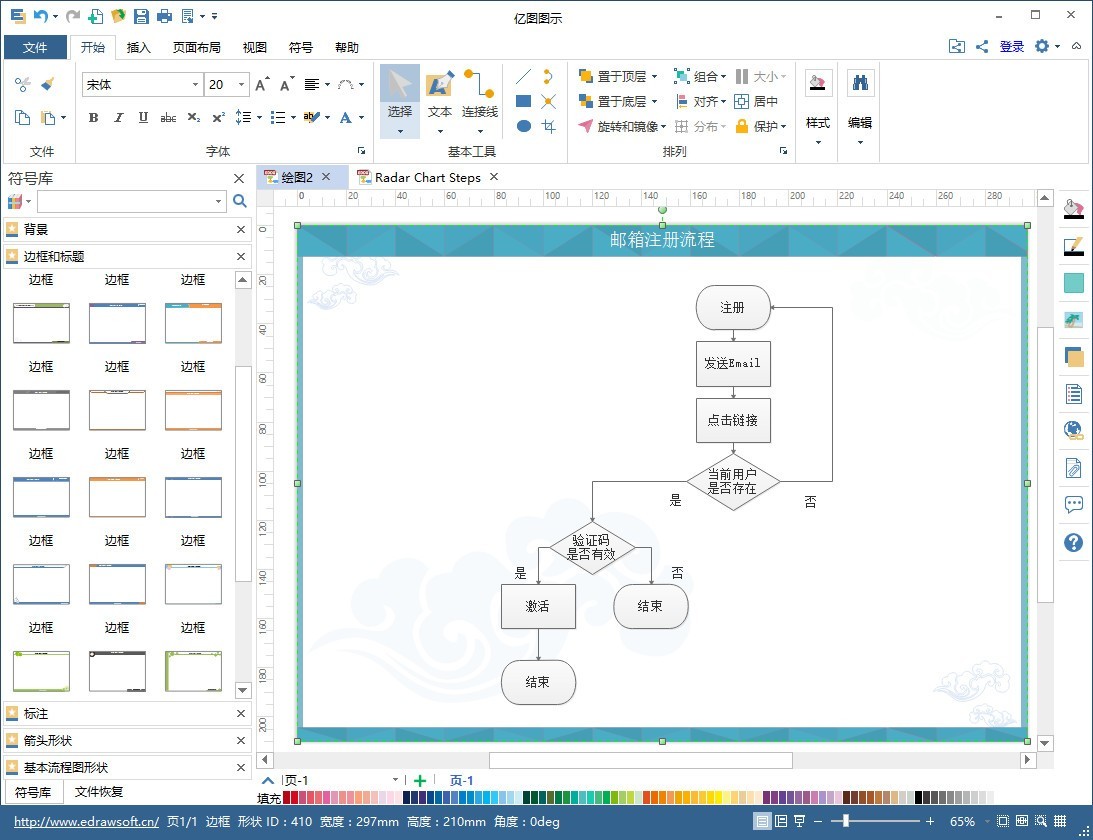Open the Radar Chart Steps document tab
The height and width of the screenshot is (840, 1093).
click(x=427, y=177)
